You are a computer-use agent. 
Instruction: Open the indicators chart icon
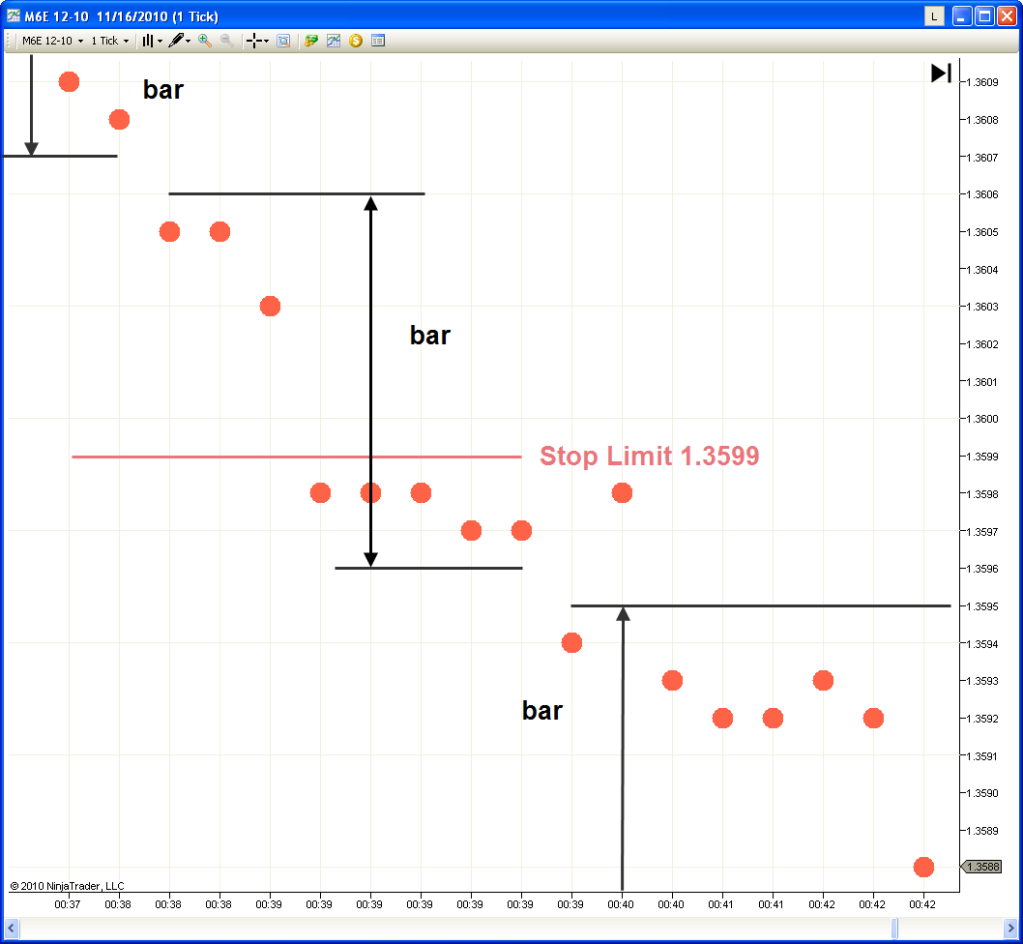[334, 41]
